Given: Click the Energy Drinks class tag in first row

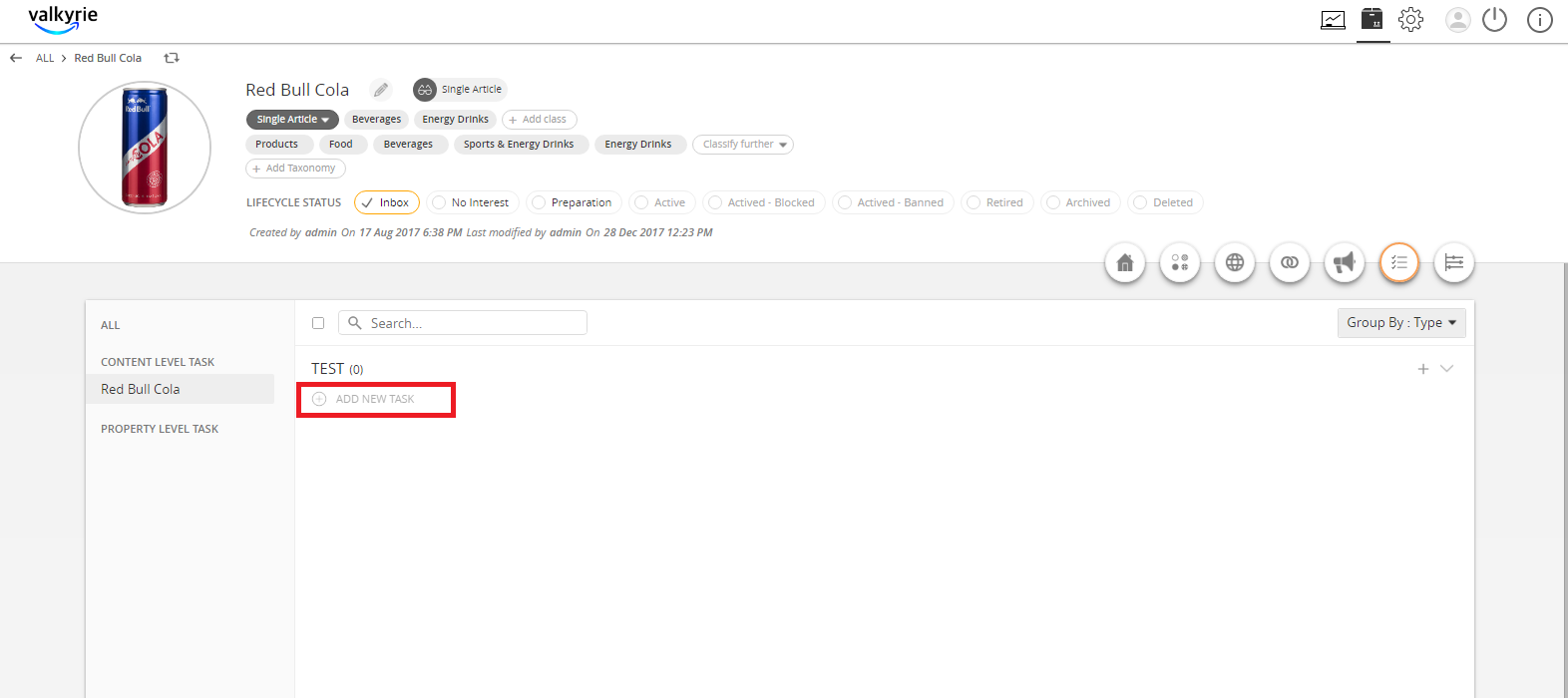Looking at the screenshot, I should (x=455, y=120).
